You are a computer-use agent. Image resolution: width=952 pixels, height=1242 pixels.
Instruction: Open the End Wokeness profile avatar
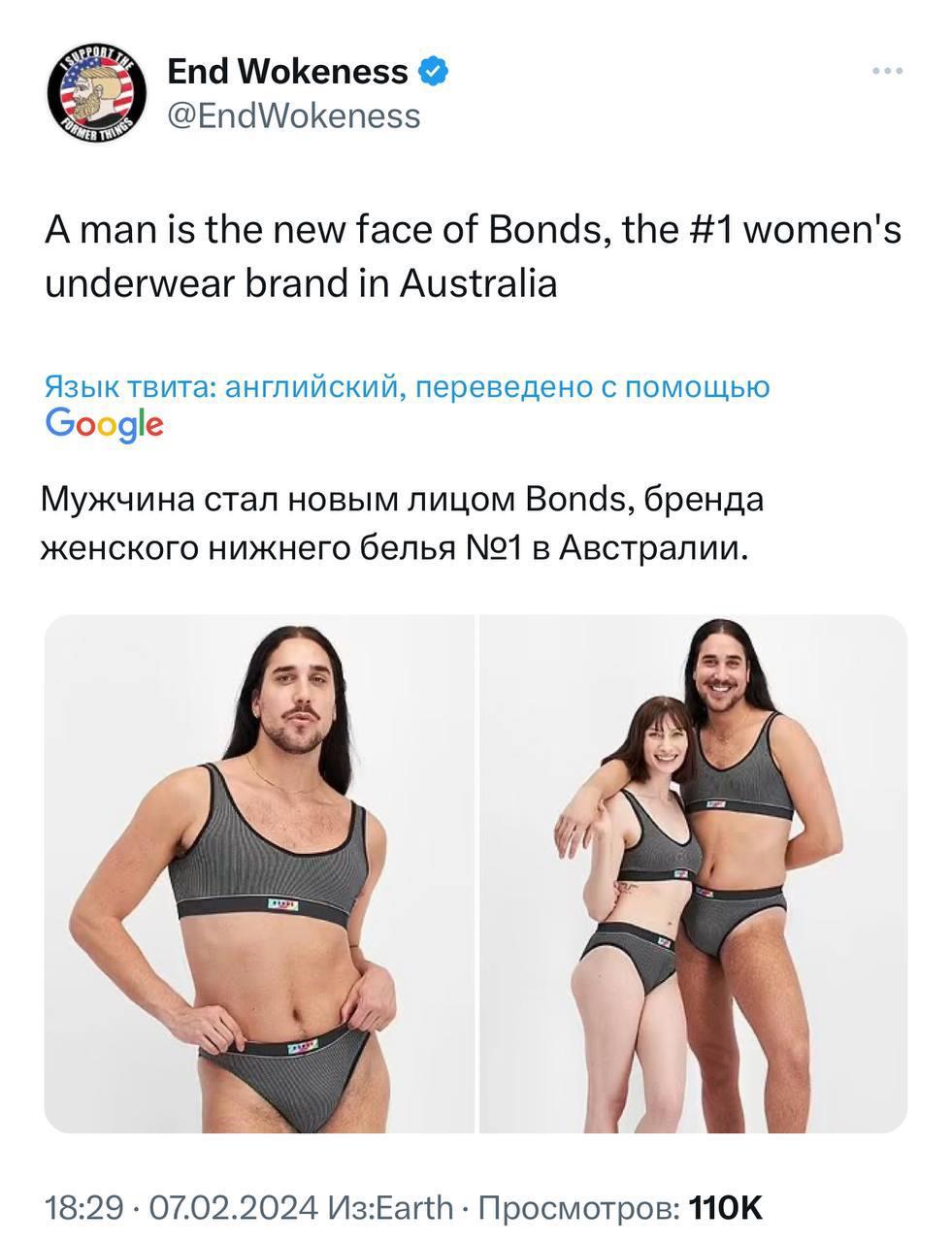[x=96, y=96]
